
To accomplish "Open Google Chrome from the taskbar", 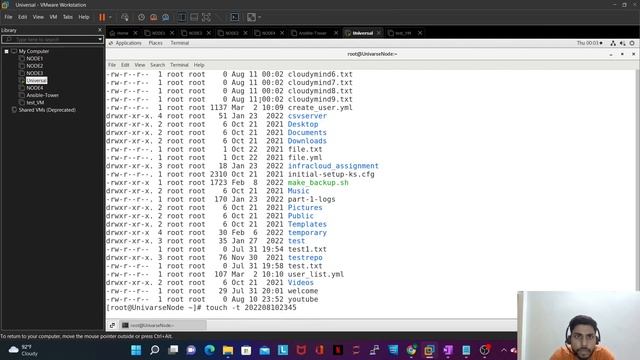I will coord(411,350).
